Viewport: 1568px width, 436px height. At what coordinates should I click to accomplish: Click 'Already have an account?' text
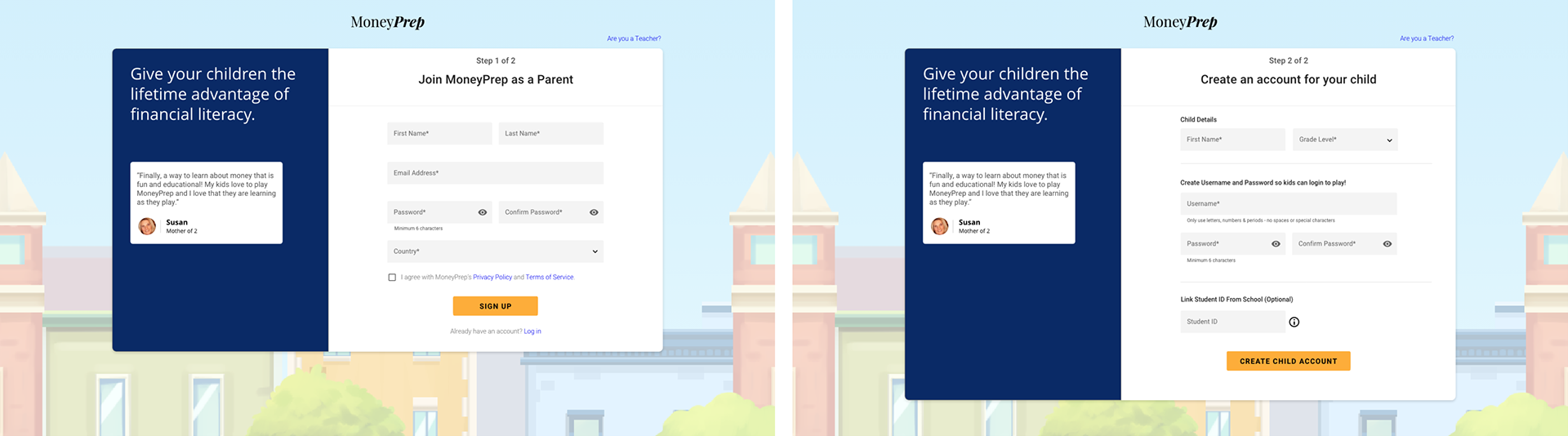tap(486, 331)
